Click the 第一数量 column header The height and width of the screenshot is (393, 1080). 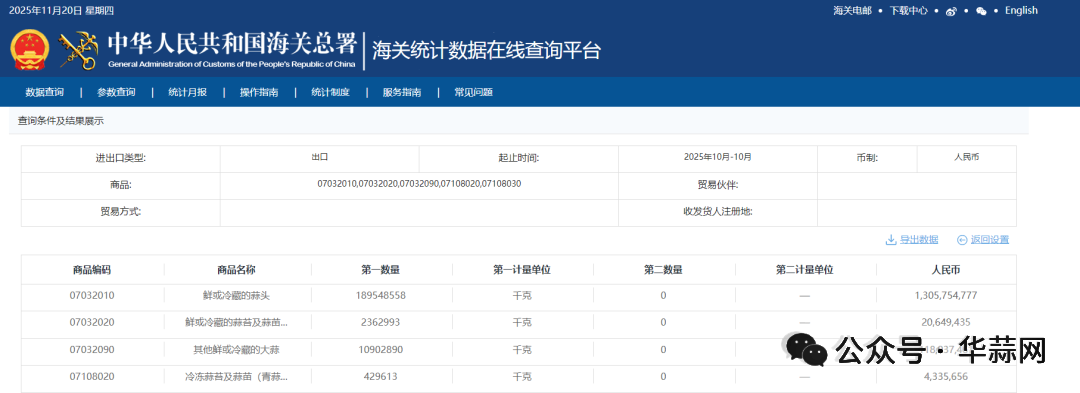(x=381, y=270)
